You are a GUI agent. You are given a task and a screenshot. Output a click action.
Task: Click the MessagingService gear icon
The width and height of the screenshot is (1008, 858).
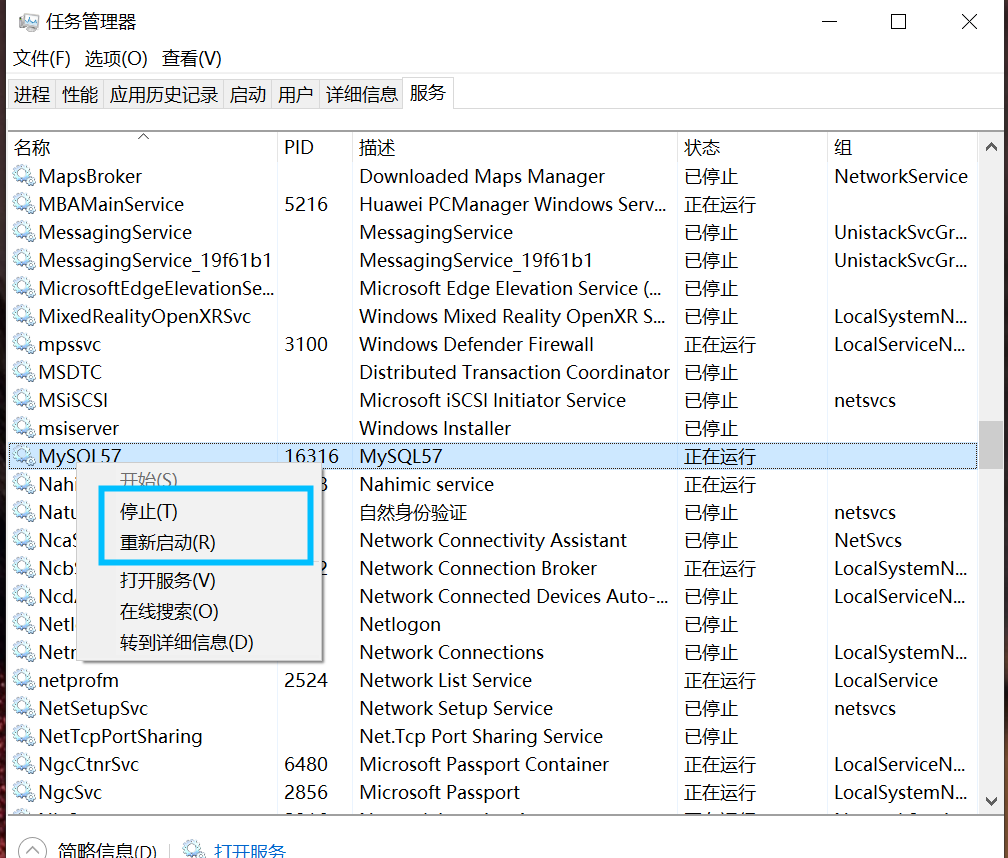[23, 233]
